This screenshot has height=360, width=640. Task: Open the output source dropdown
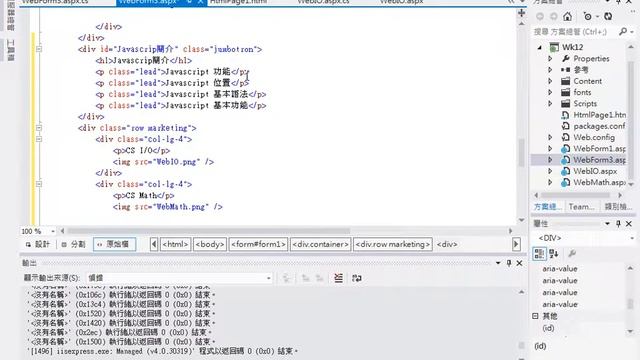[268, 278]
